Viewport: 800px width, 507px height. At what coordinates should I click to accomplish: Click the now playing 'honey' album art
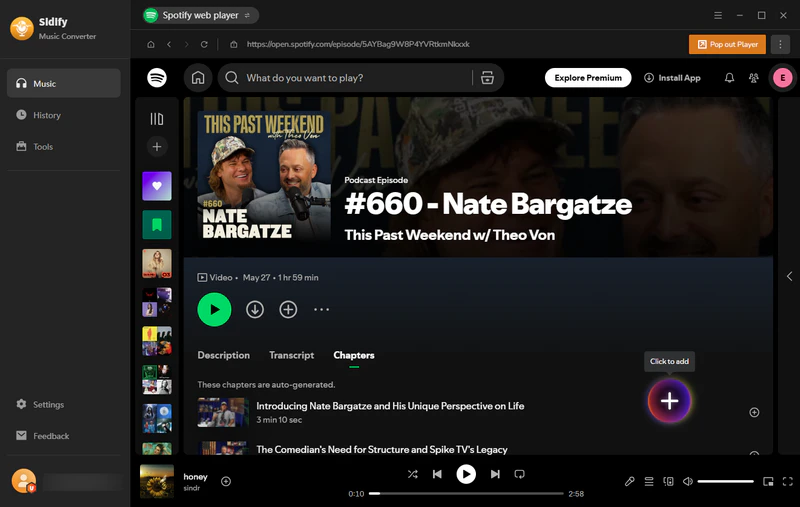(157, 481)
